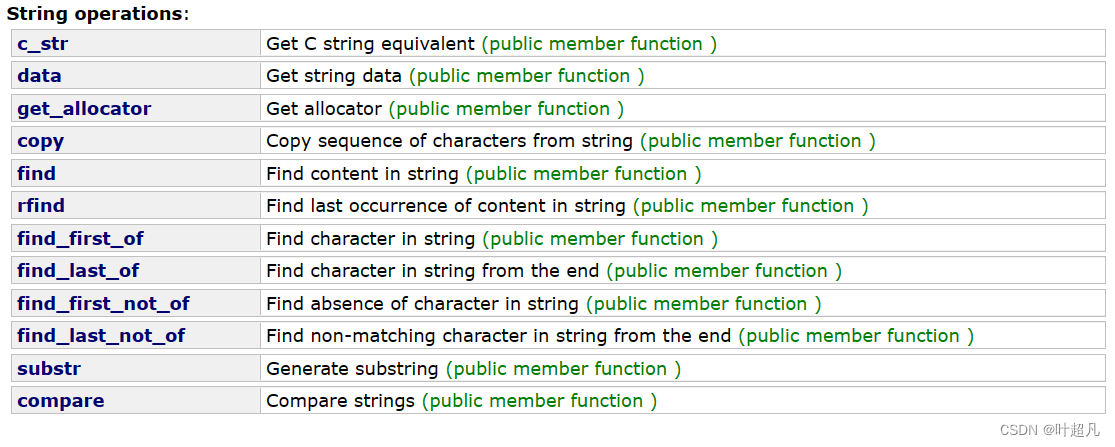Screen dimensions: 1115x447
Task: Open find_first_not_of documentation link
Action: point(103,304)
